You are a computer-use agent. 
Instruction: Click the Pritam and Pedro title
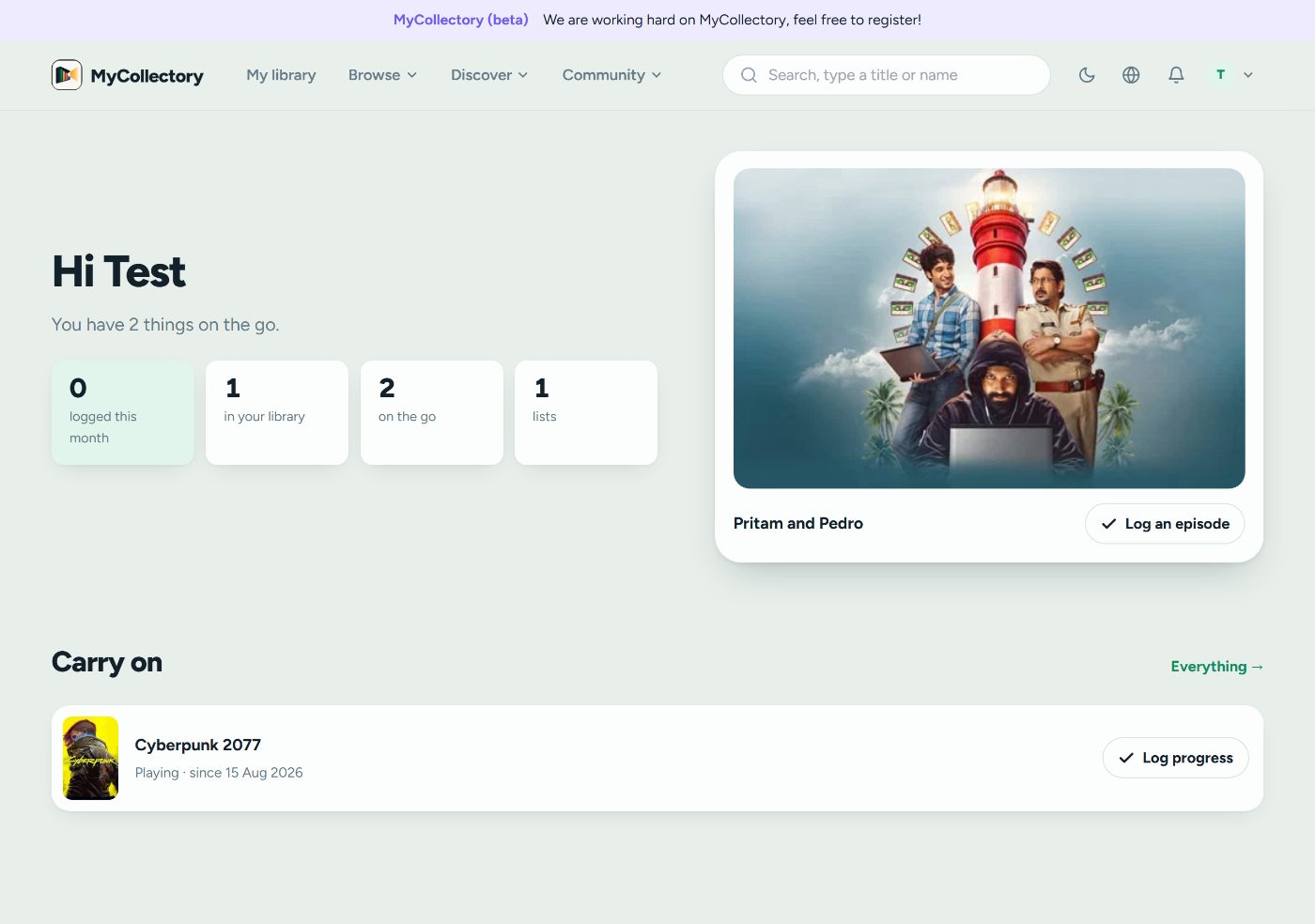(x=798, y=524)
